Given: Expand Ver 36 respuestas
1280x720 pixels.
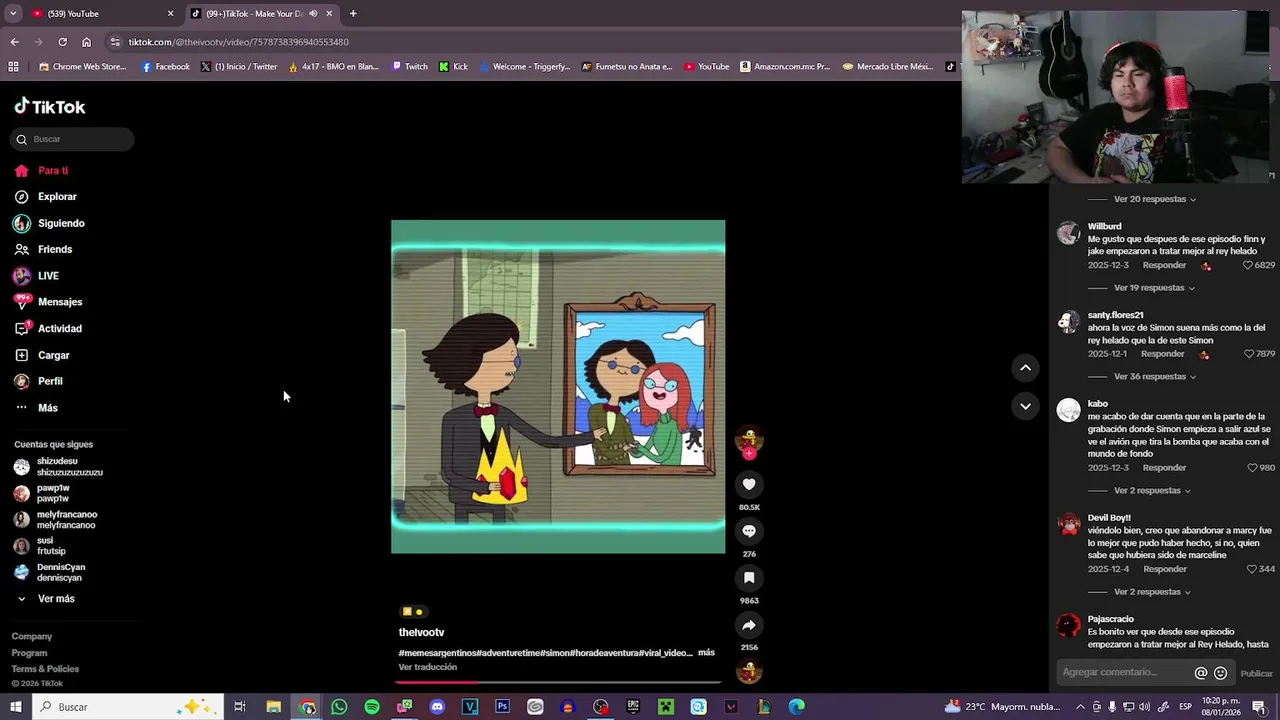Looking at the screenshot, I should click(x=1155, y=377).
